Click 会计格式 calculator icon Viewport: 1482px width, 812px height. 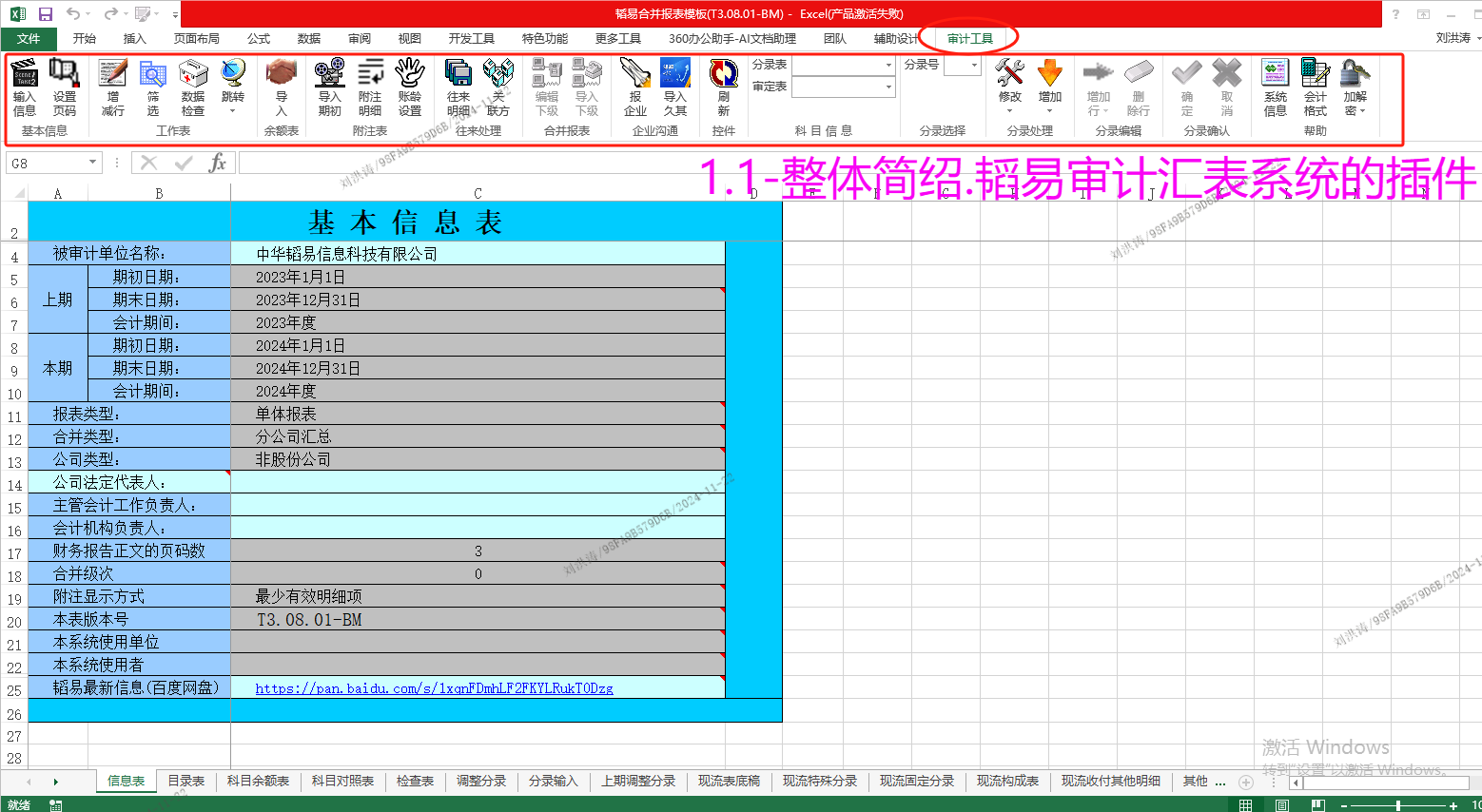[x=1315, y=73]
